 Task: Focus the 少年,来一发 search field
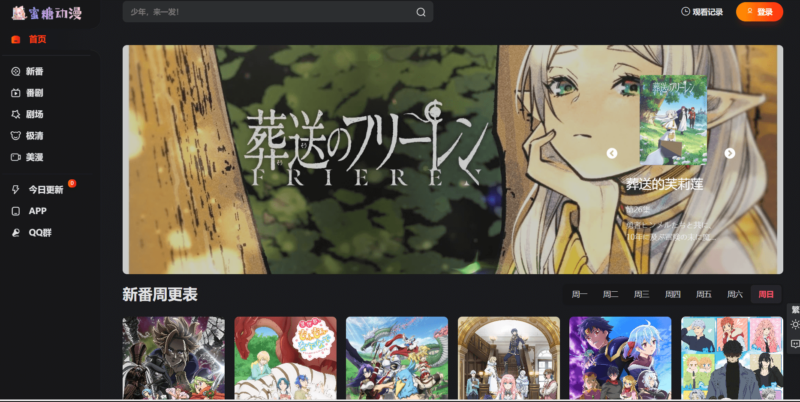click(x=270, y=12)
